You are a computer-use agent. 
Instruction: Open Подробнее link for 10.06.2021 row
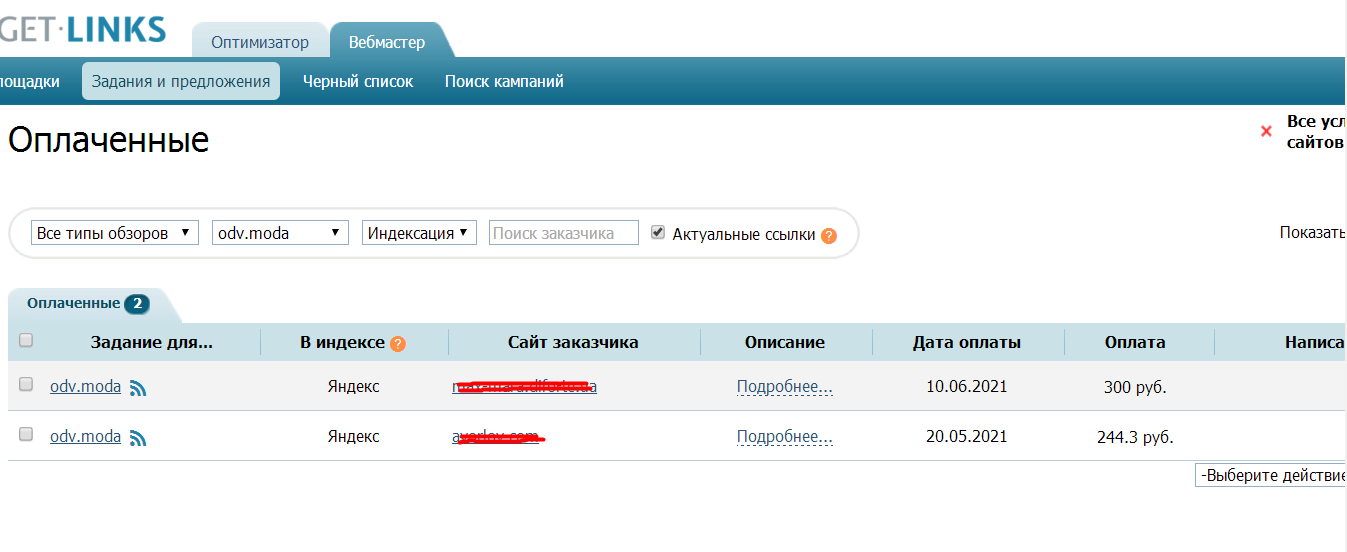point(785,386)
